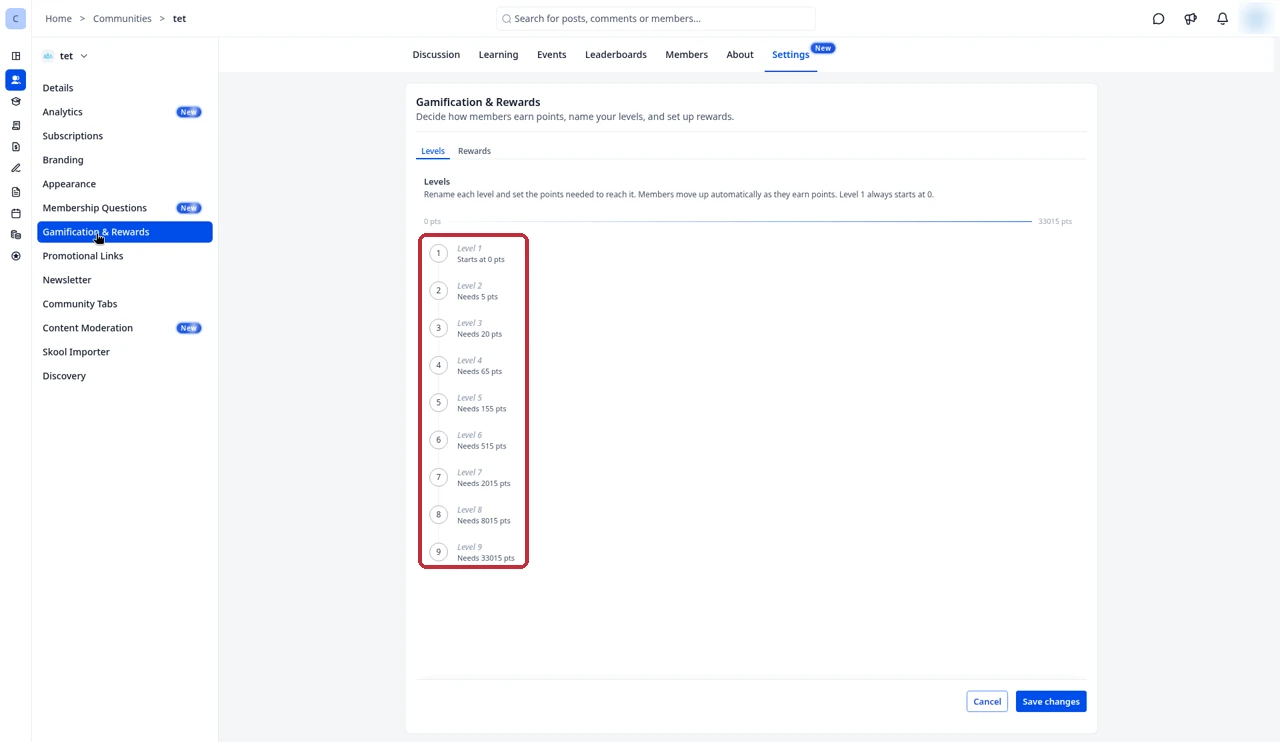This screenshot has width=1280, height=742.
Task: Click the Level 2 name field
Action: pos(469,286)
